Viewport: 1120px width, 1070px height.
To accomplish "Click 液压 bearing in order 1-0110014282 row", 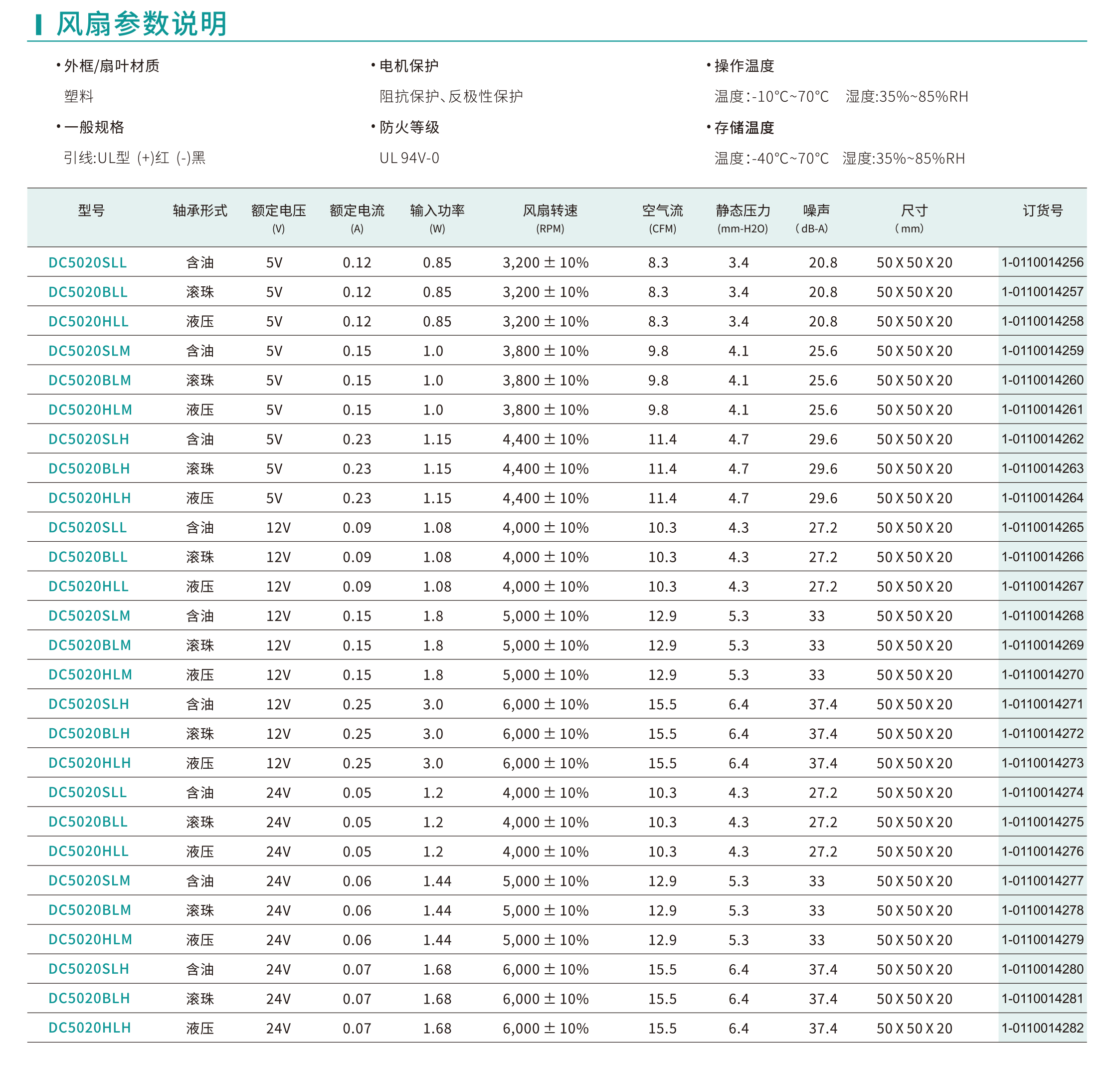I will (x=200, y=1029).
